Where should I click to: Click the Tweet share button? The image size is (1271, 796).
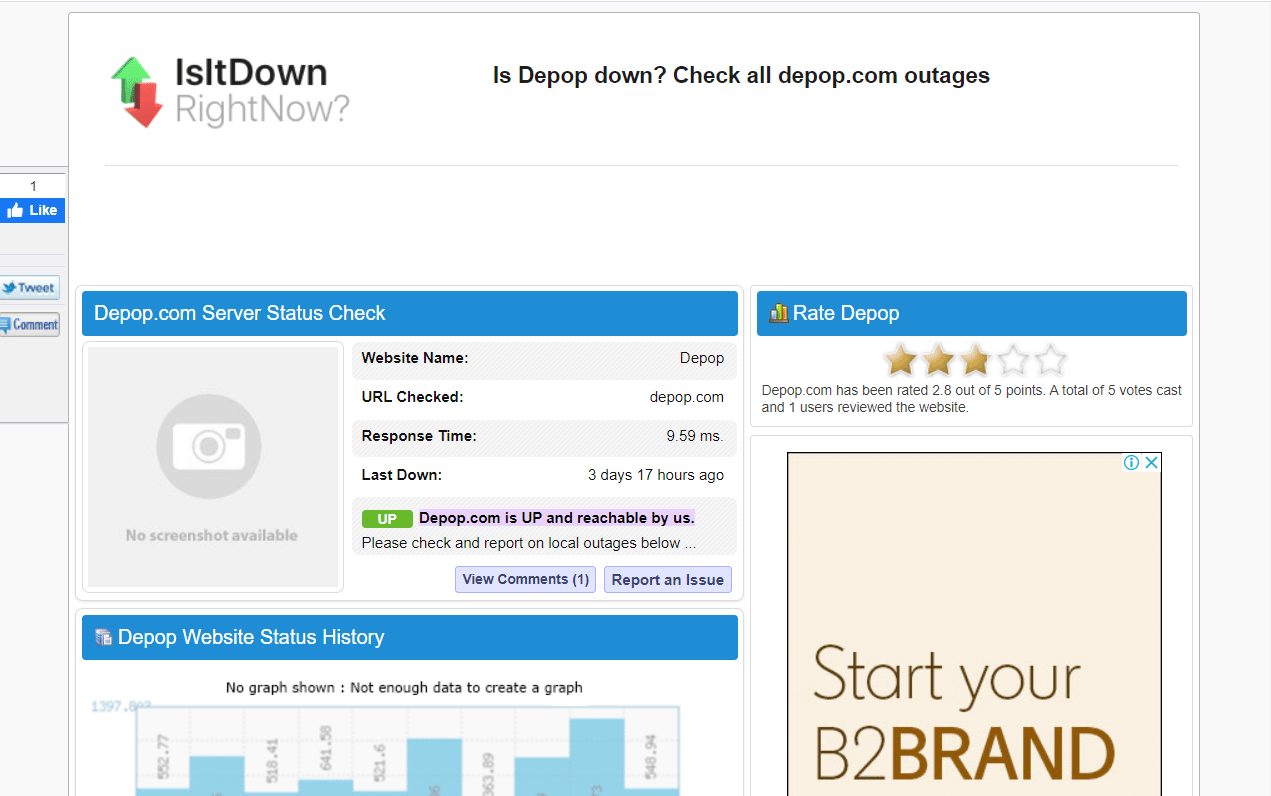[x=29, y=288]
